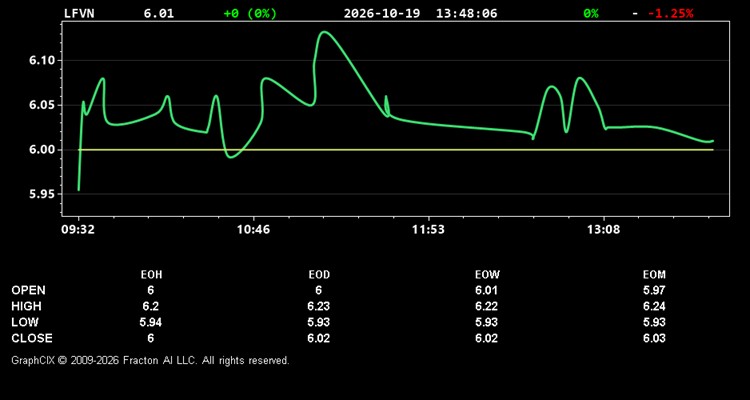Click the LOW row label
Viewport: 750px width, 400px height.
pyautogui.click(x=25, y=322)
